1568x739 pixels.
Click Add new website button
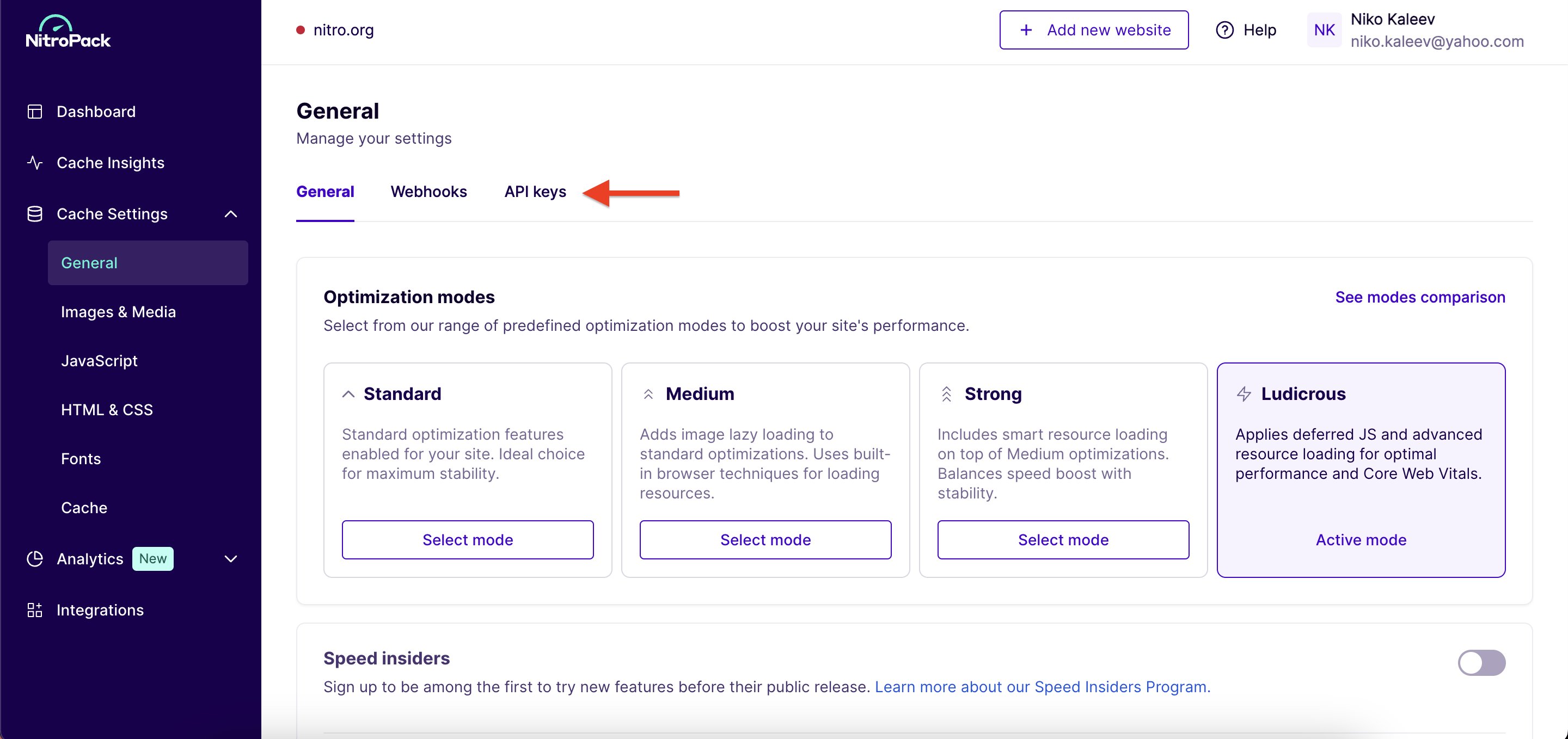coord(1094,30)
